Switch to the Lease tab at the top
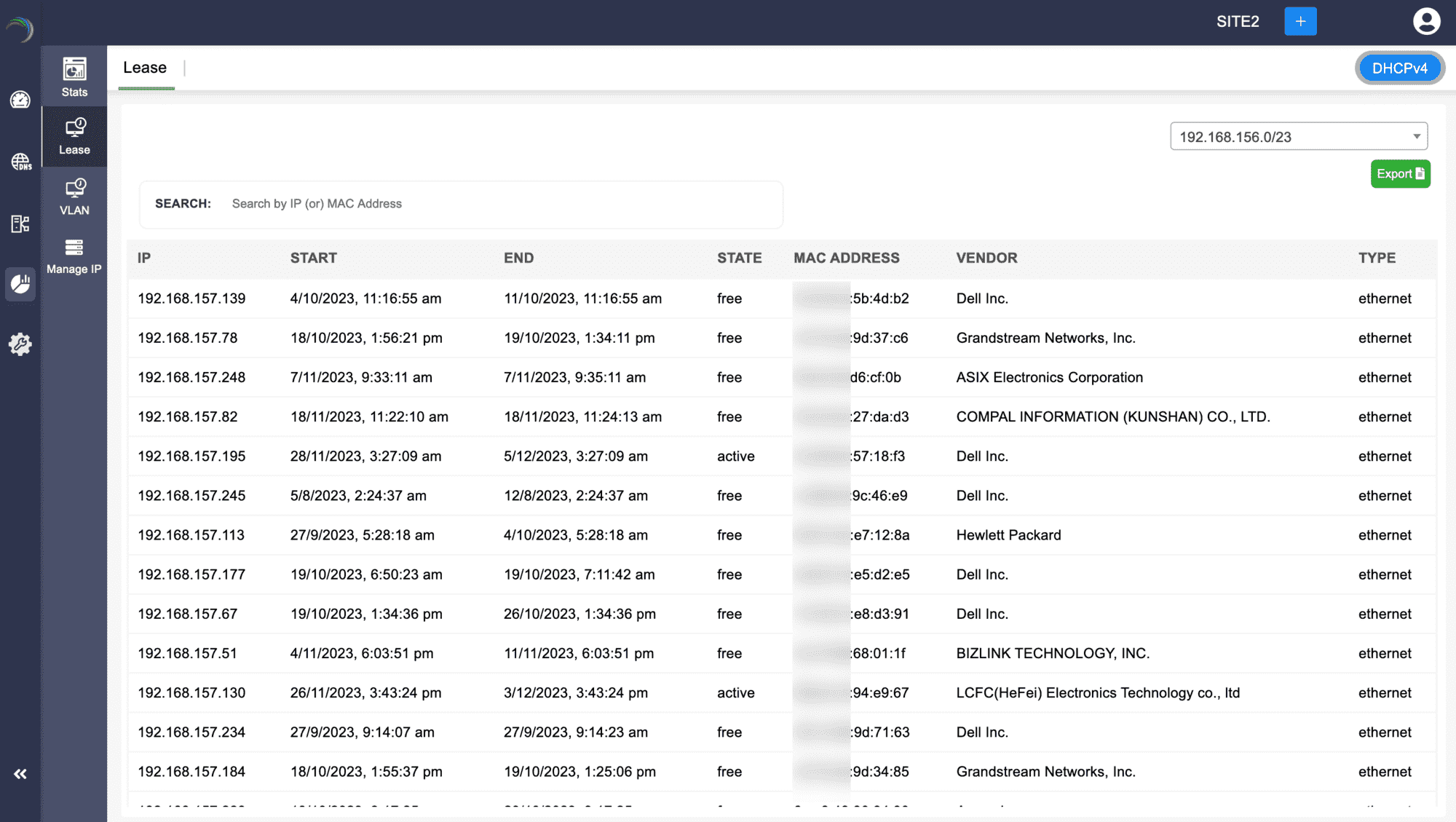The width and height of the screenshot is (1456, 822). click(x=145, y=68)
